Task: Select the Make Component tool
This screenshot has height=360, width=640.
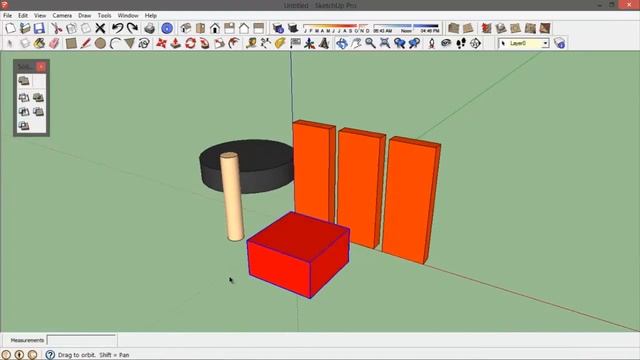Action: pos(25,43)
